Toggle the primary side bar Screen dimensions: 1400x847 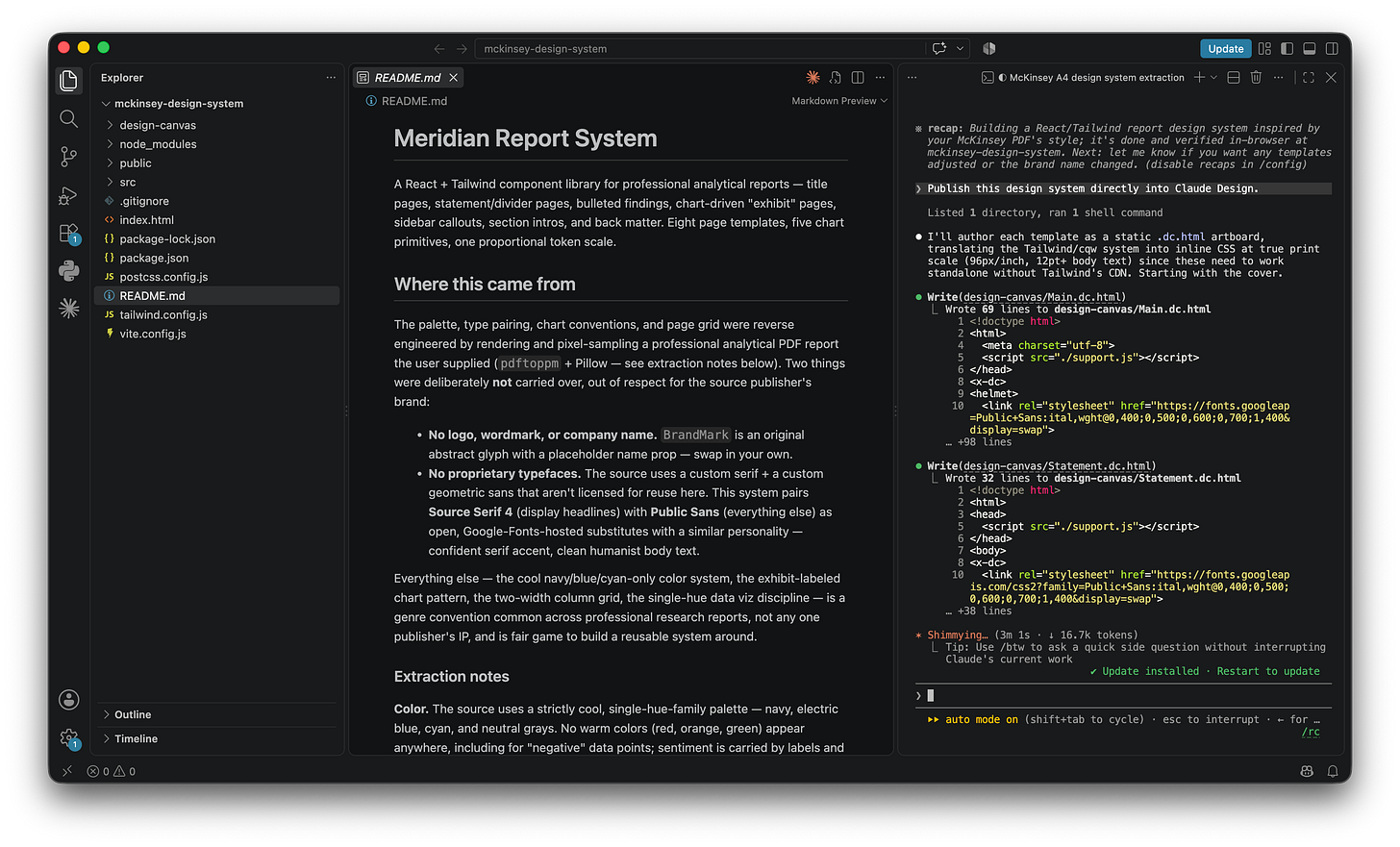click(1287, 48)
